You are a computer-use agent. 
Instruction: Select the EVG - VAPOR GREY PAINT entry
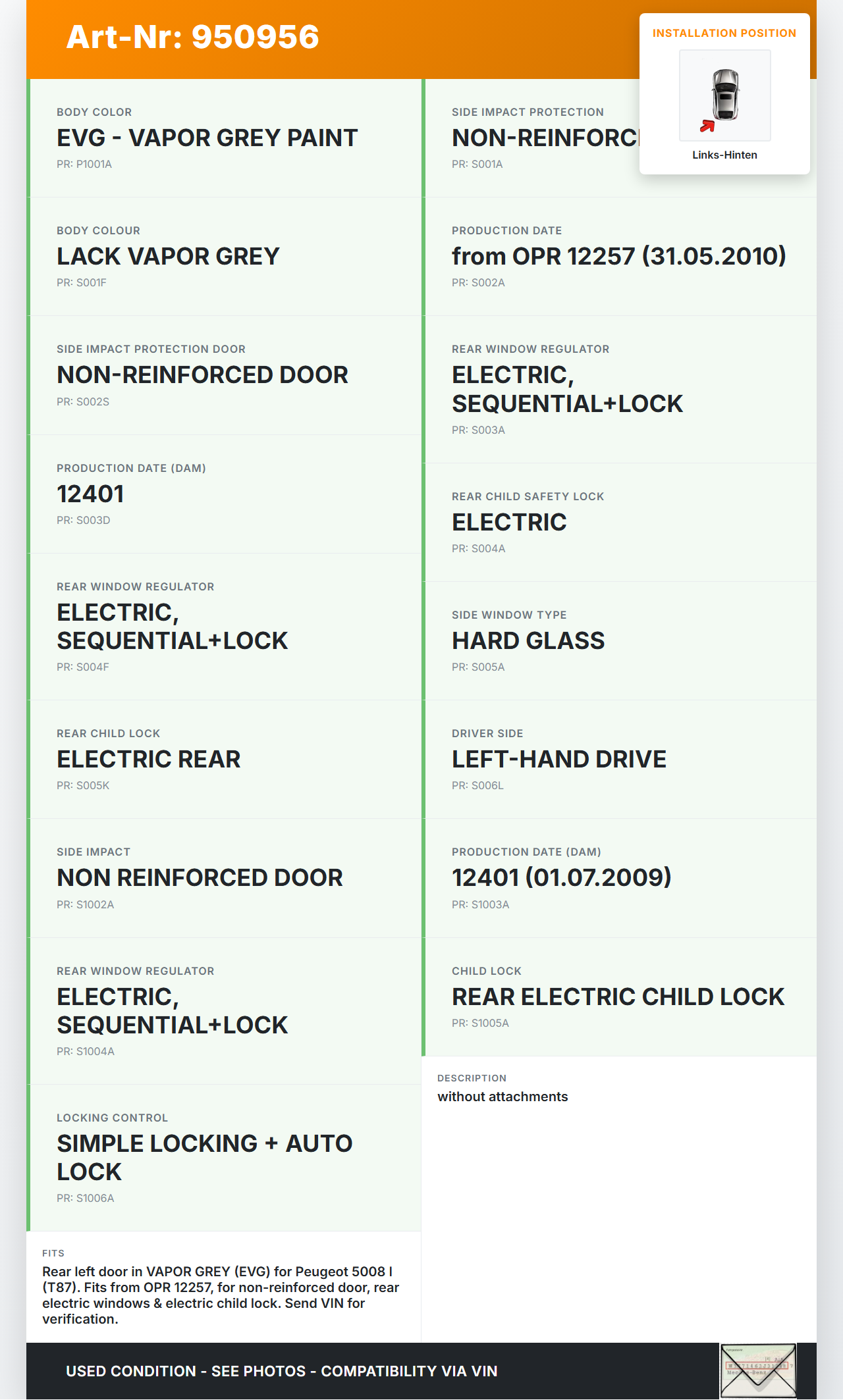207,138
